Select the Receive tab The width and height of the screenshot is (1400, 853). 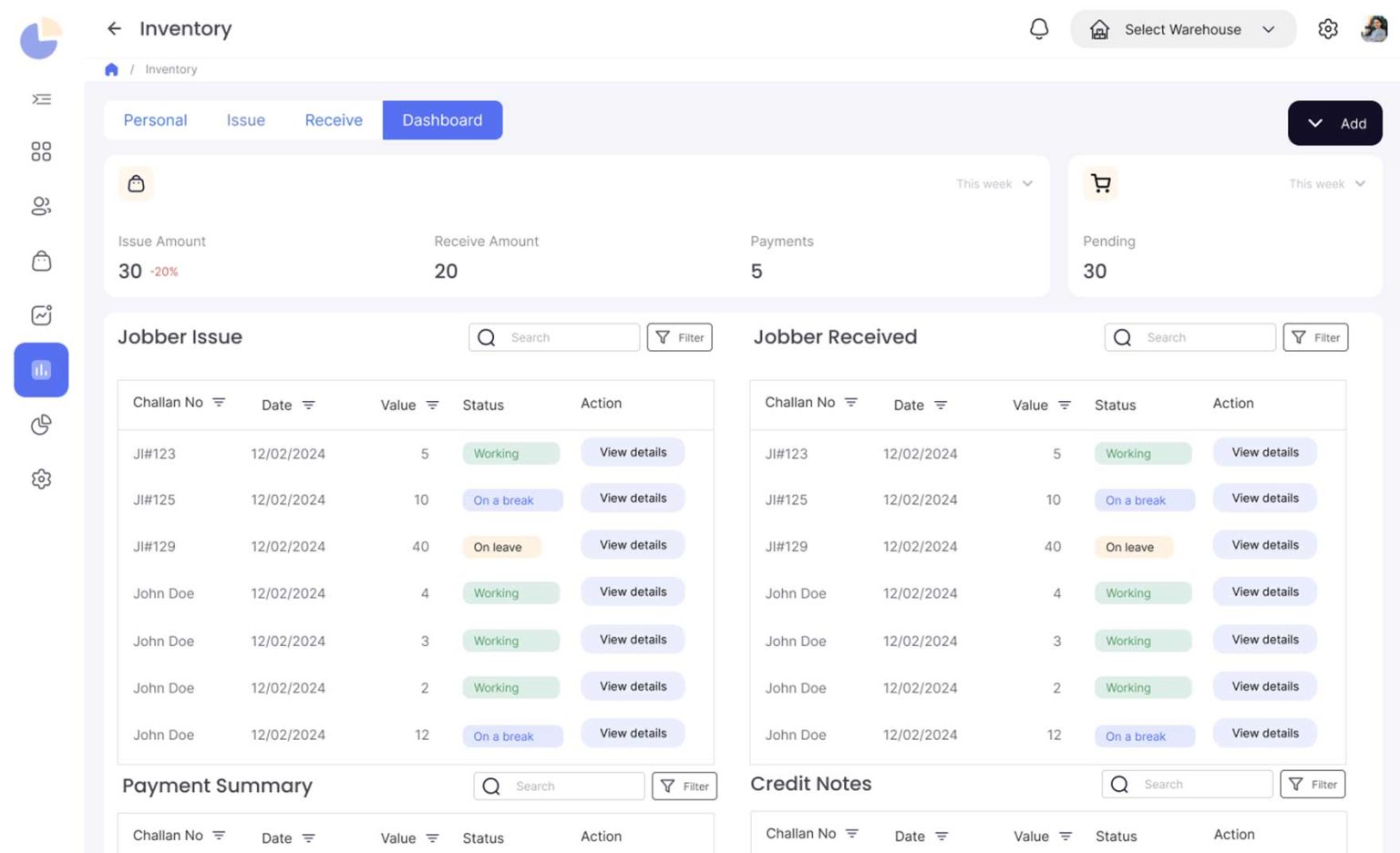333,119
